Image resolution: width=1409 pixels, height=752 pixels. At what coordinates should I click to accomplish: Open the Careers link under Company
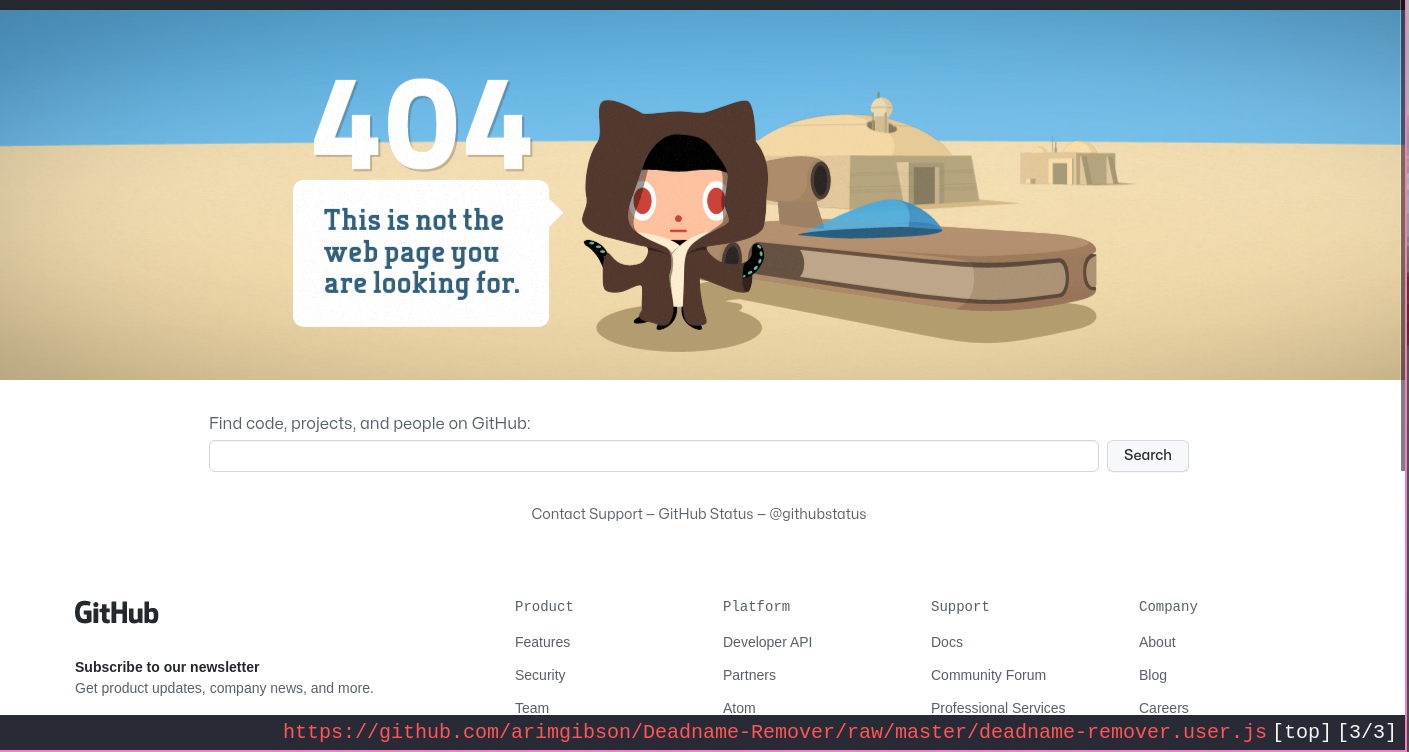pos(1163,708)
